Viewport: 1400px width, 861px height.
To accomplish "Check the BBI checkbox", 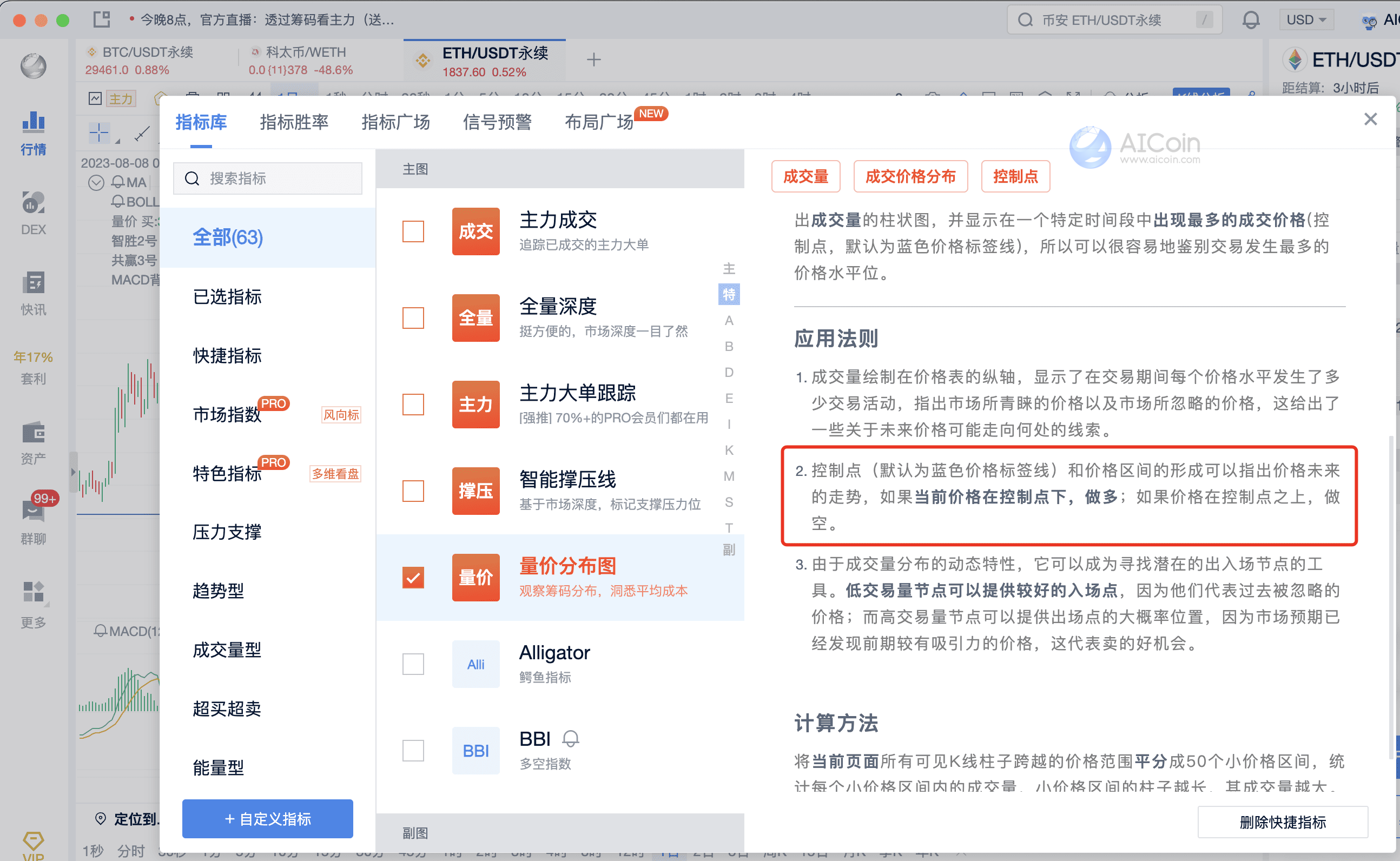I will 413,751.
